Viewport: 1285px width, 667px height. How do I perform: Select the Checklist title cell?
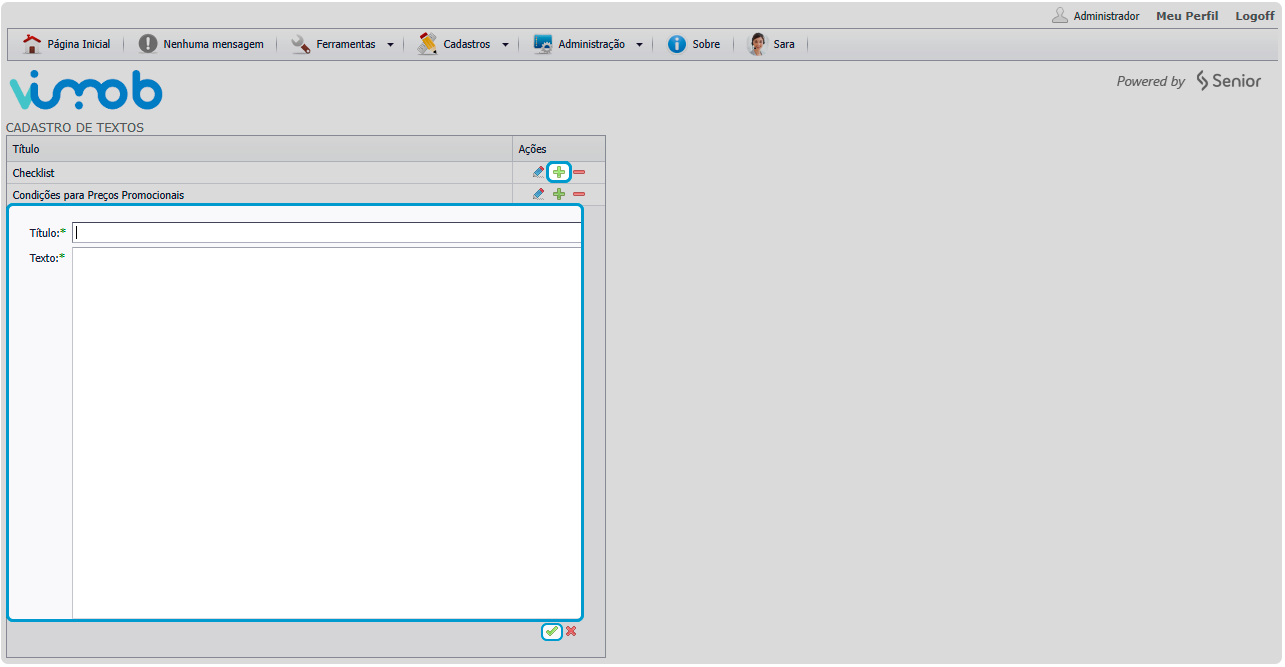click(x=260, y=173)
